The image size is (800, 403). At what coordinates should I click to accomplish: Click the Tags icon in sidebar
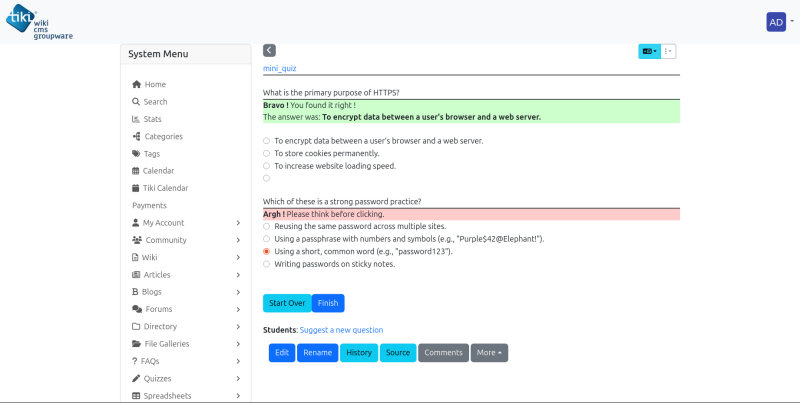(x=136, y=154)
